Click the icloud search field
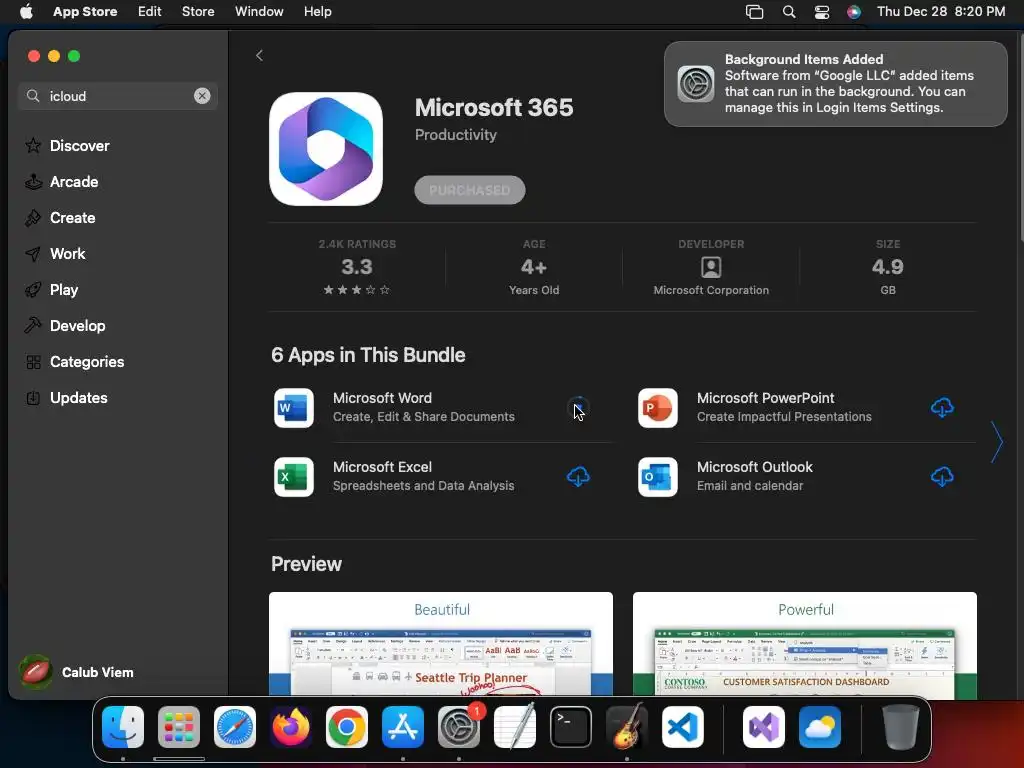 point(118,96)
